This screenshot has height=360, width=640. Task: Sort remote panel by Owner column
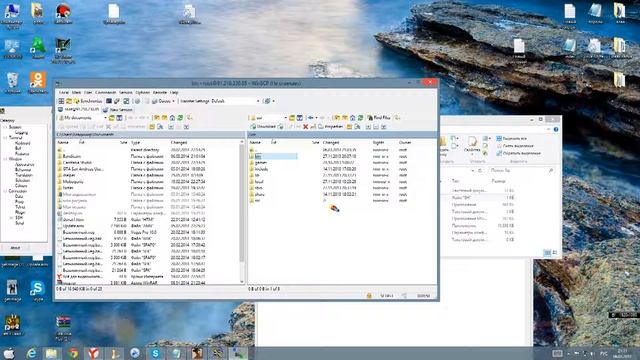[405, 142]
